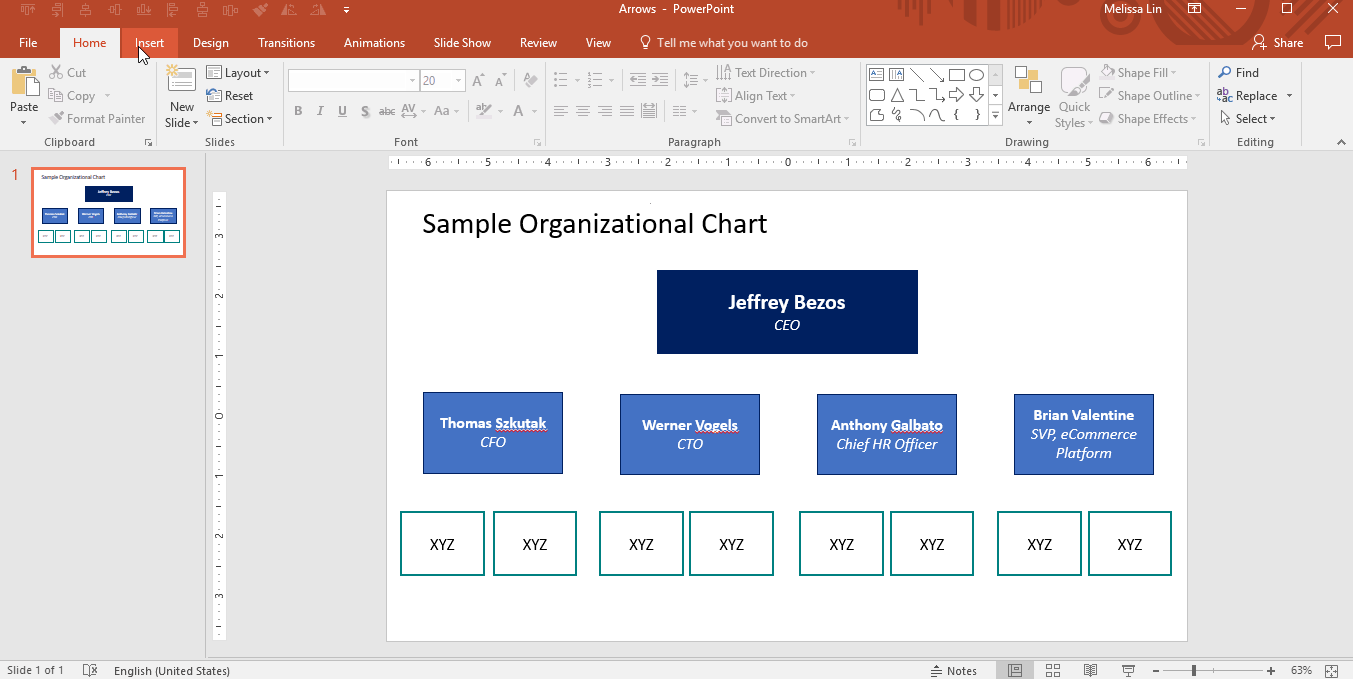Open the Shape Fill dropdown
Image resolution: width=1353 pixels, height=679 pixels.
tap(1138, 73)
